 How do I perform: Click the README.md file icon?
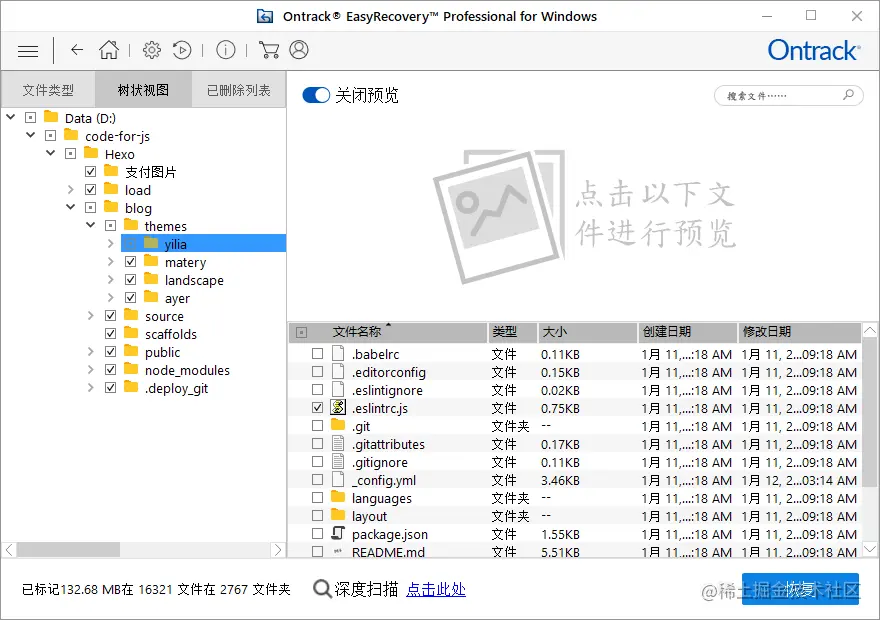pyautogui.click(x=338, y=552)
